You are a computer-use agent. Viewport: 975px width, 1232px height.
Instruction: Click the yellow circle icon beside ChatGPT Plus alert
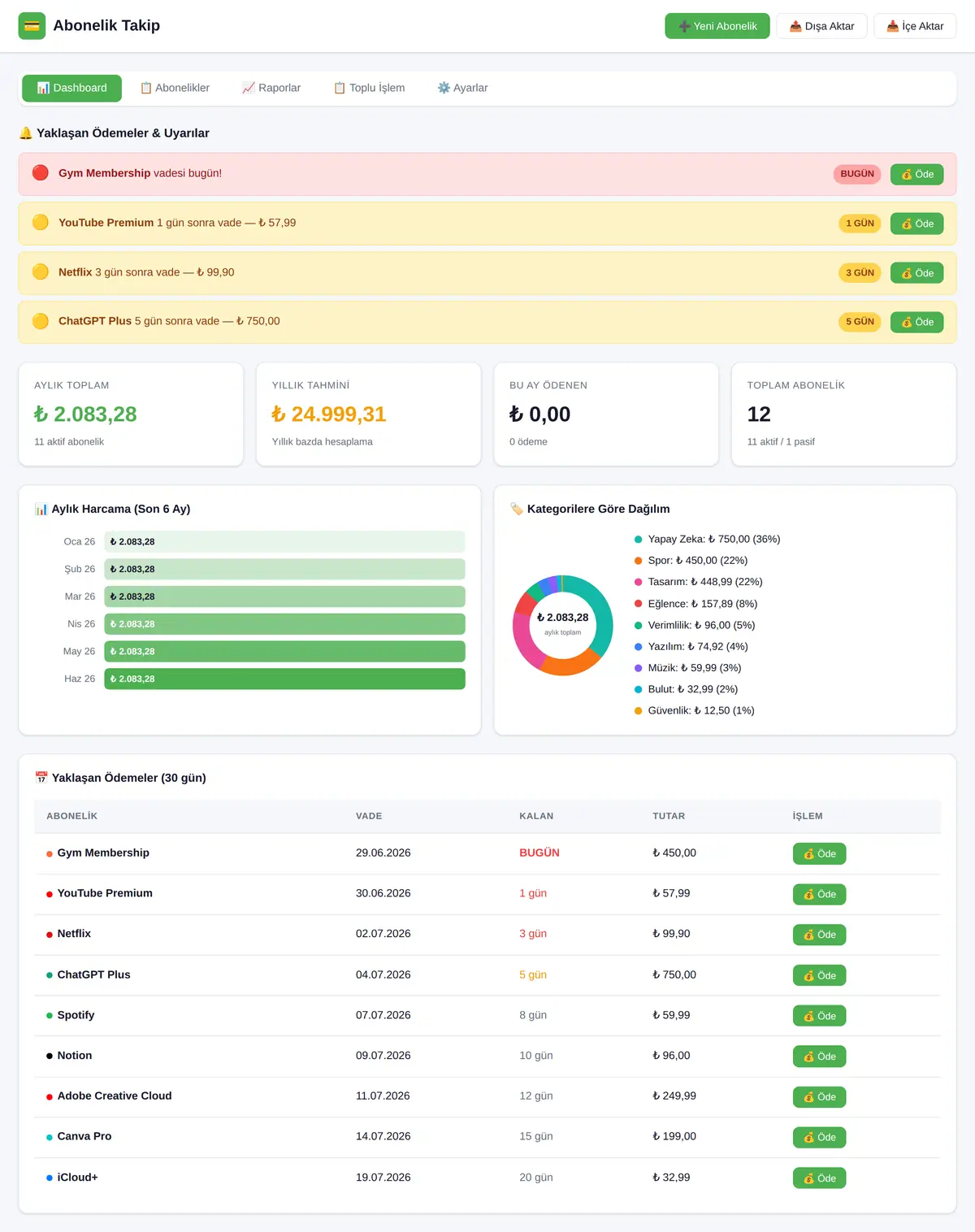(x=41, y=321)
